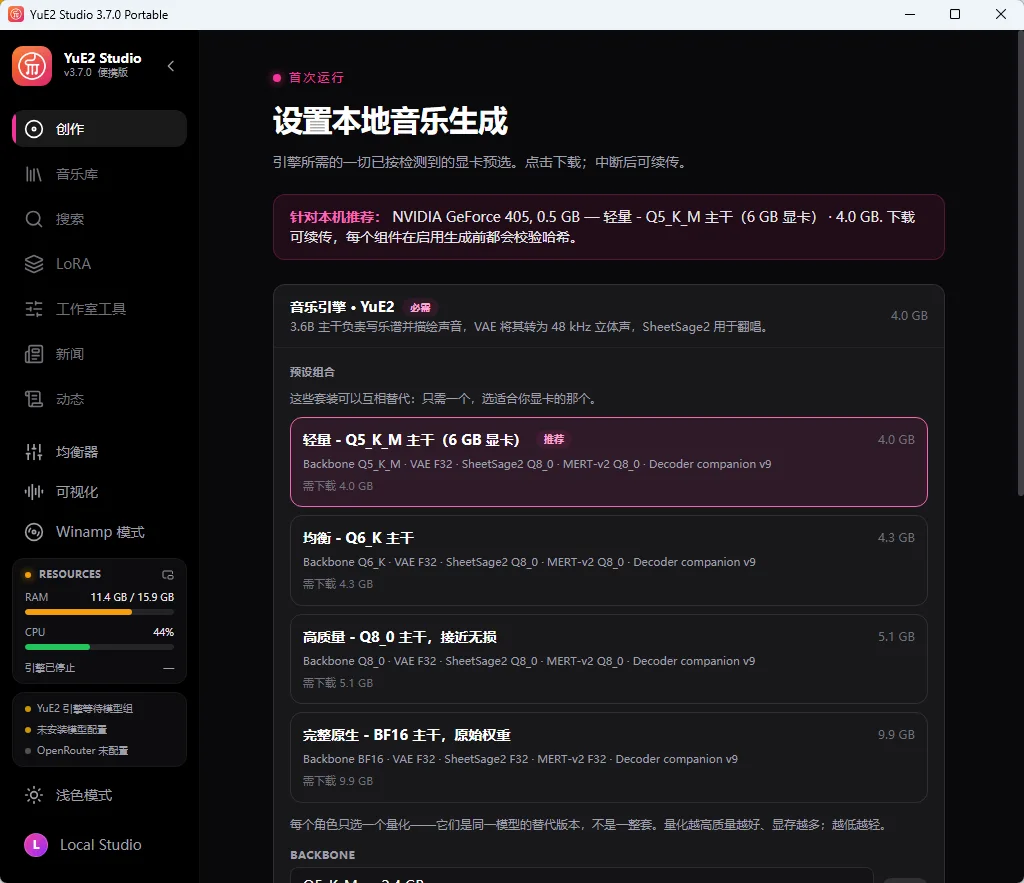The width and height of the screenshot is (1024, 883).
Task: Open the 创作 page icon
Action: (34, 129)
